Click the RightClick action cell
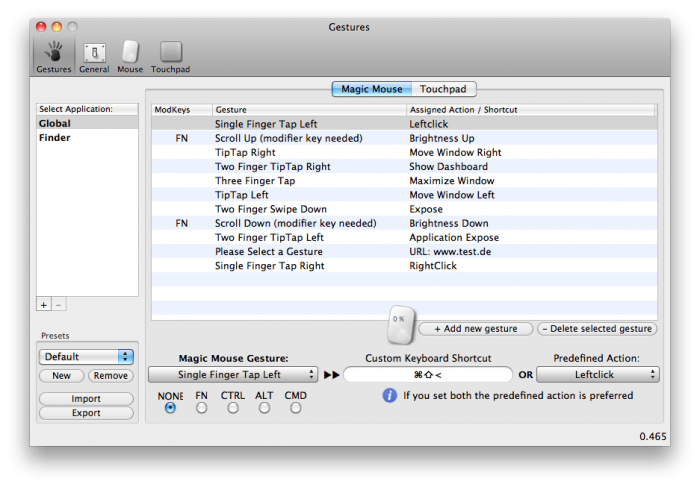The width and height of the screenshot is (700, 487). coord(433,266)
